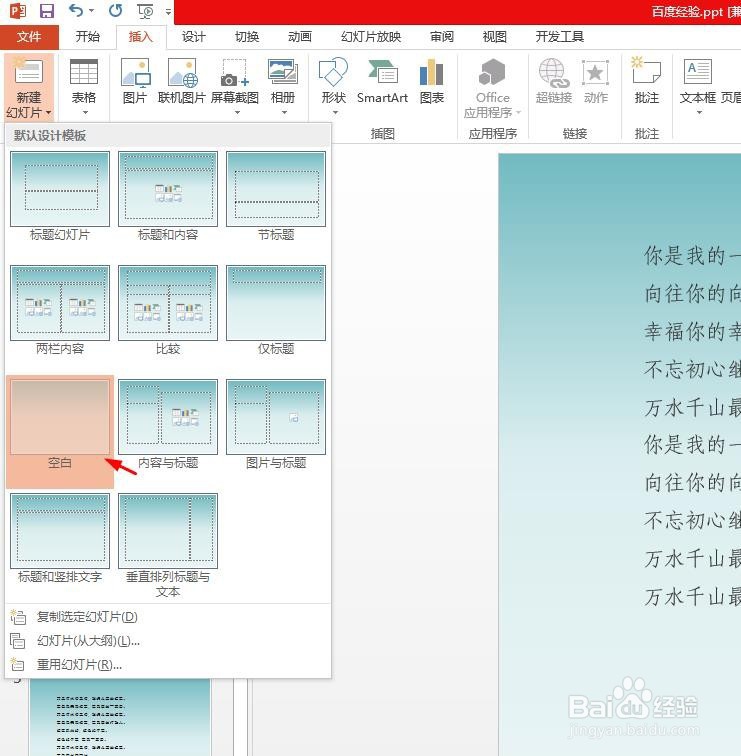Select the 空白 blank layout
The image size is (741, 756).
[x=60, y=431]
